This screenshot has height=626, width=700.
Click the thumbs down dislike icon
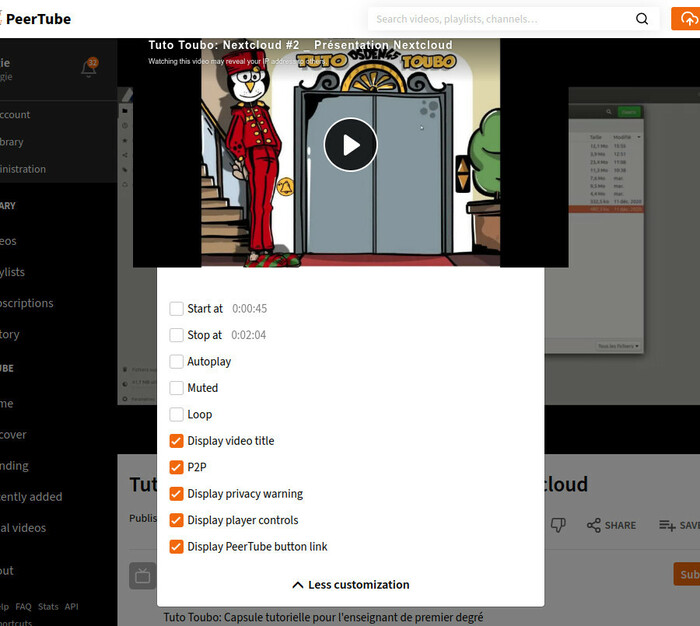(560, 525)
